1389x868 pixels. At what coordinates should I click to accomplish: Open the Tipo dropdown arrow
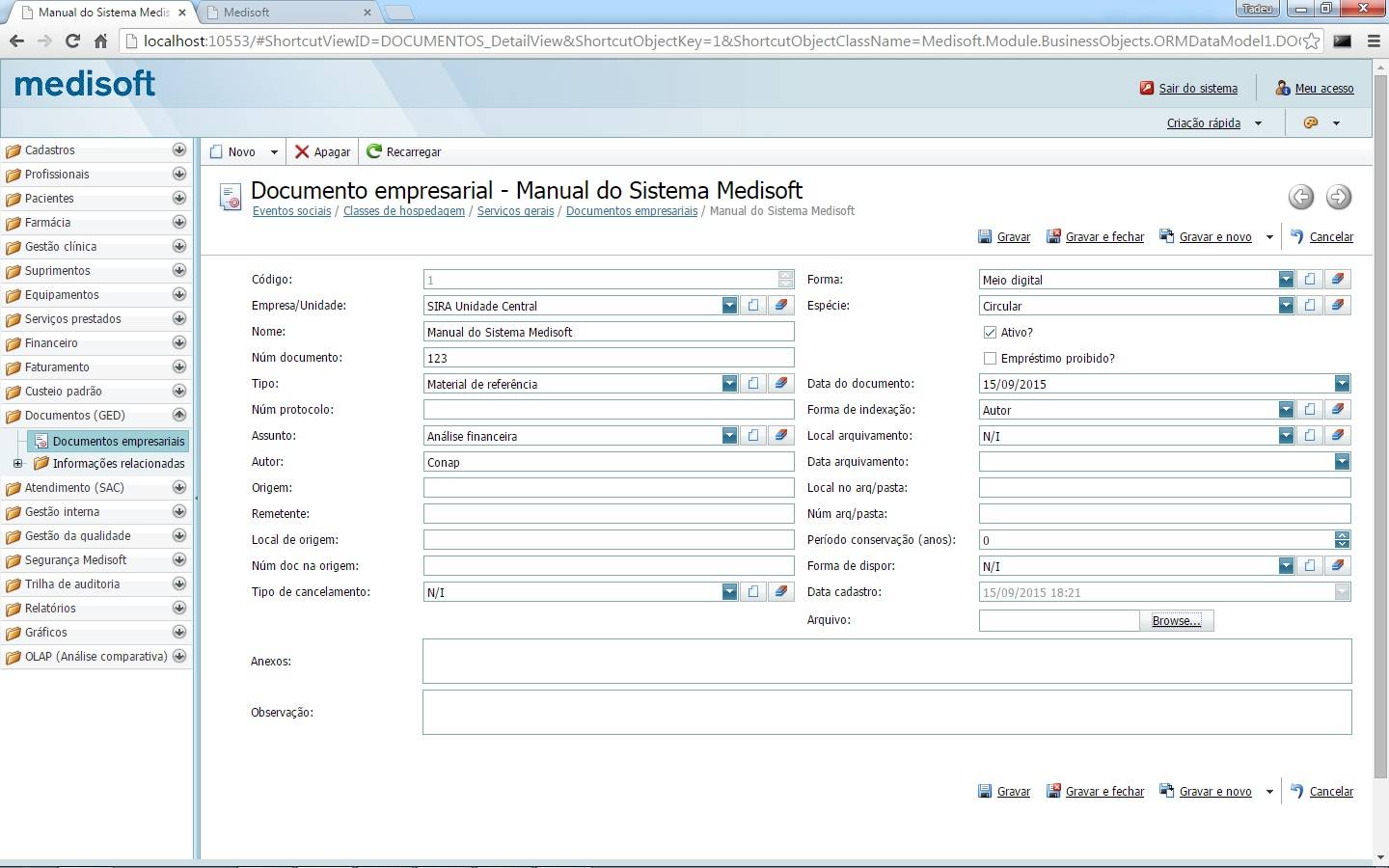pos(729,384)
